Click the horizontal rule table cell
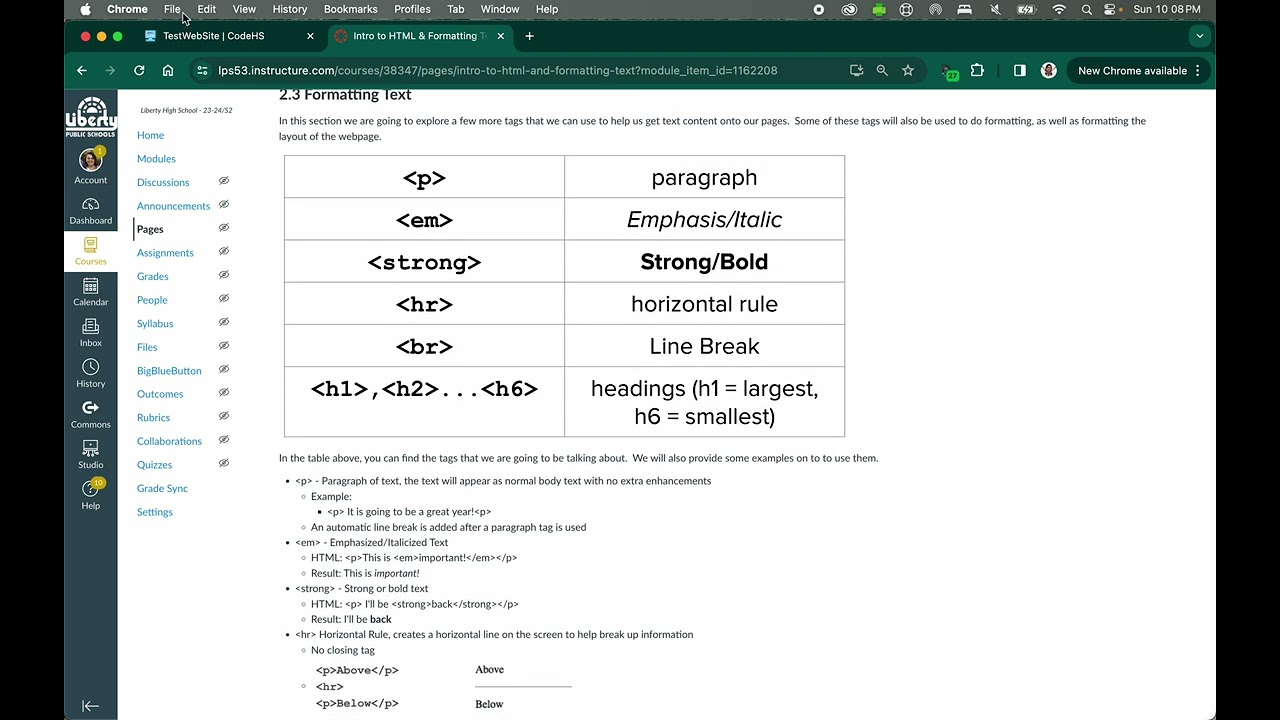 click(704, 304)
